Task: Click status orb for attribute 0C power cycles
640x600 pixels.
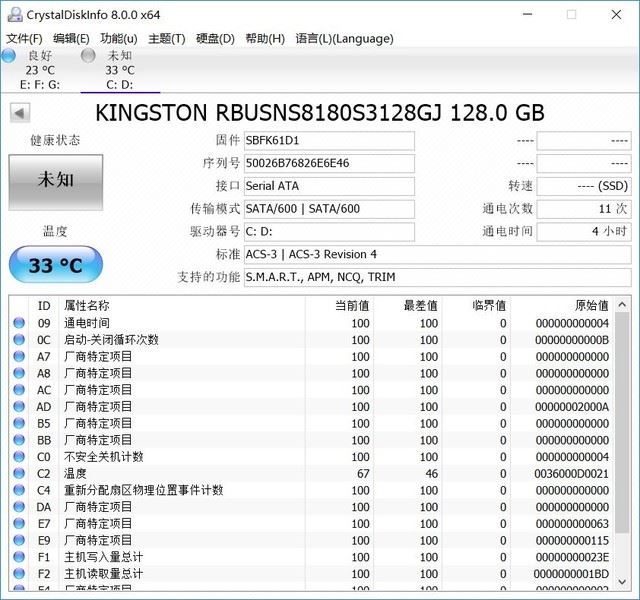Action: [x=19, y=340]
